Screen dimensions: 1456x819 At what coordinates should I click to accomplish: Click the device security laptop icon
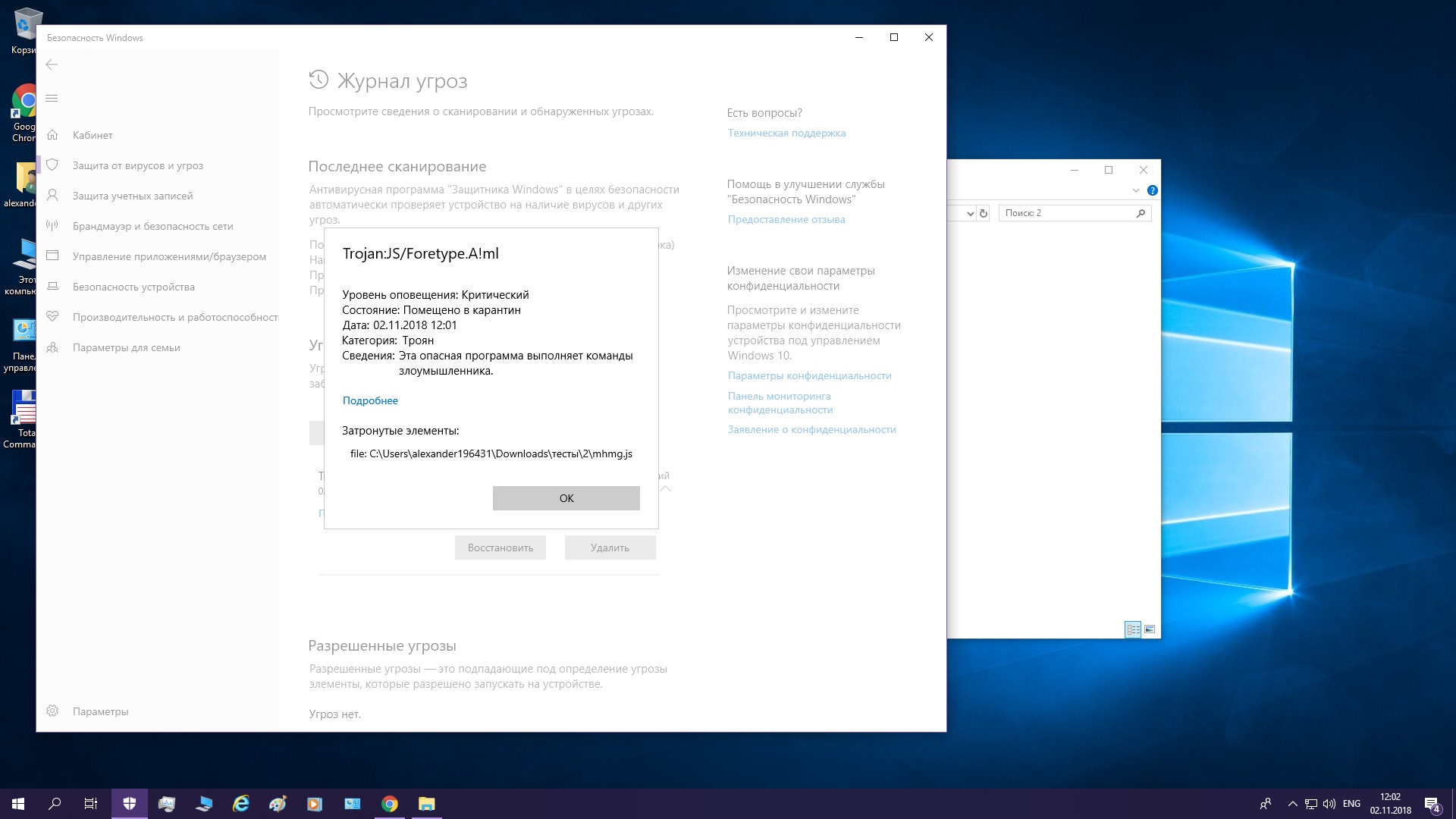[52, 287]
